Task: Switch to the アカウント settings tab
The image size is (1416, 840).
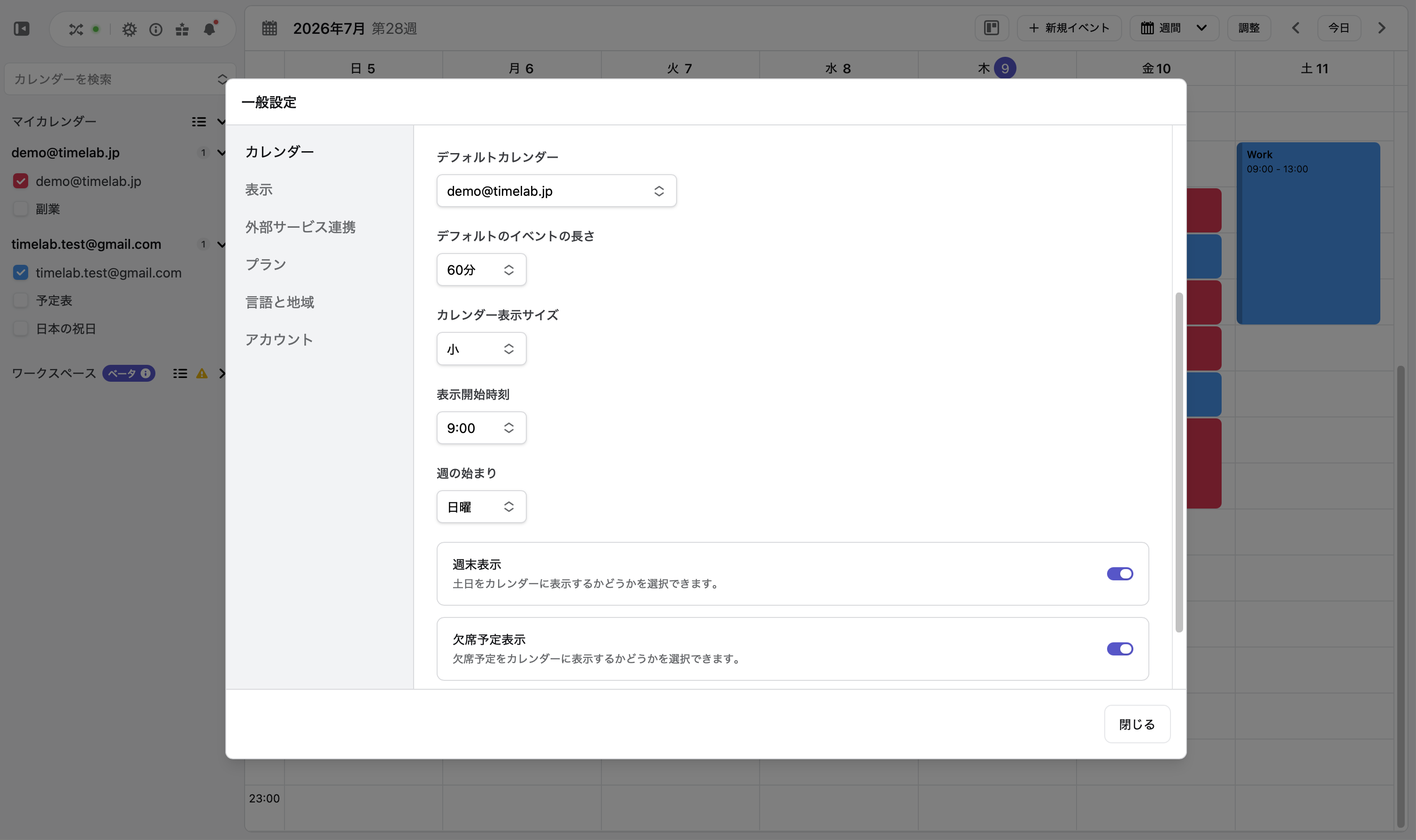Action: tap(279, 339)
